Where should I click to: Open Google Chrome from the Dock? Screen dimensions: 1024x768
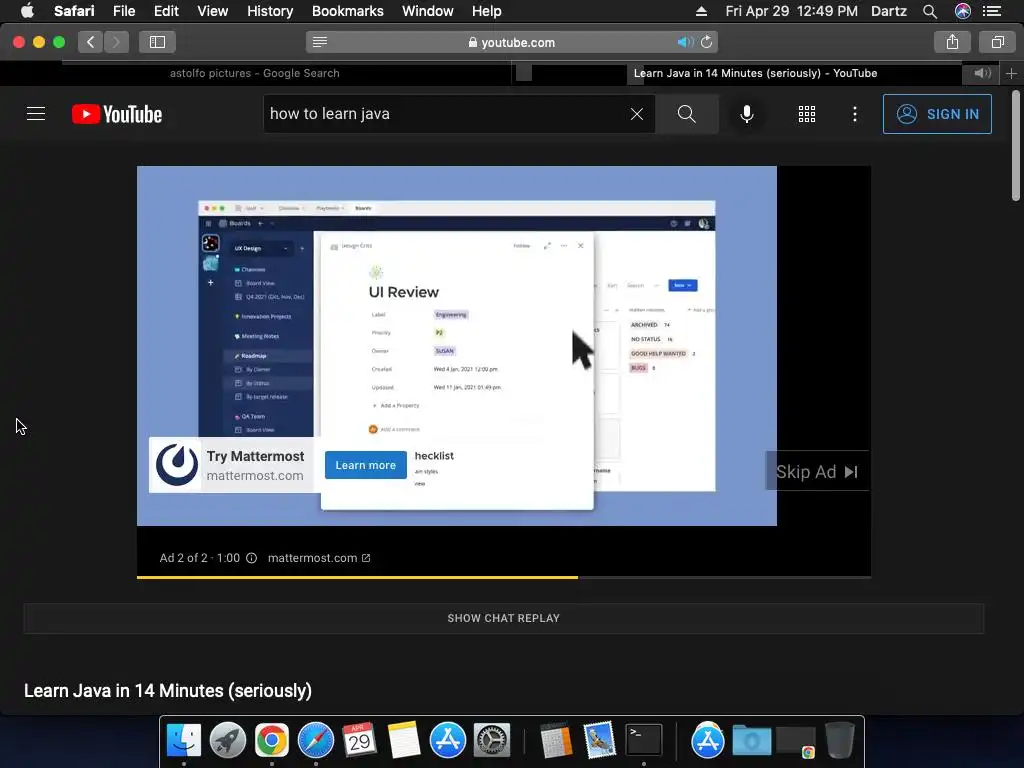tap(272, 741)
